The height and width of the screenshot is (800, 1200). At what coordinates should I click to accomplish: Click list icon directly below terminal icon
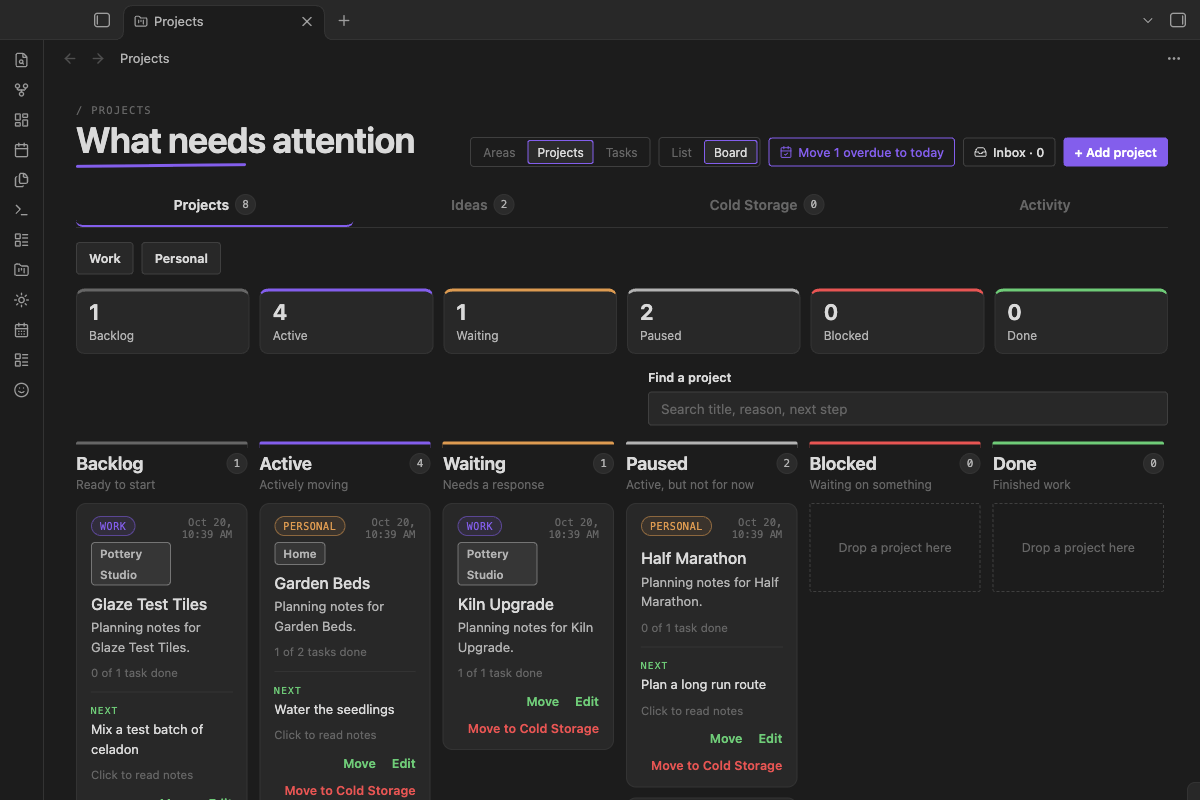[x=21, y=240]
